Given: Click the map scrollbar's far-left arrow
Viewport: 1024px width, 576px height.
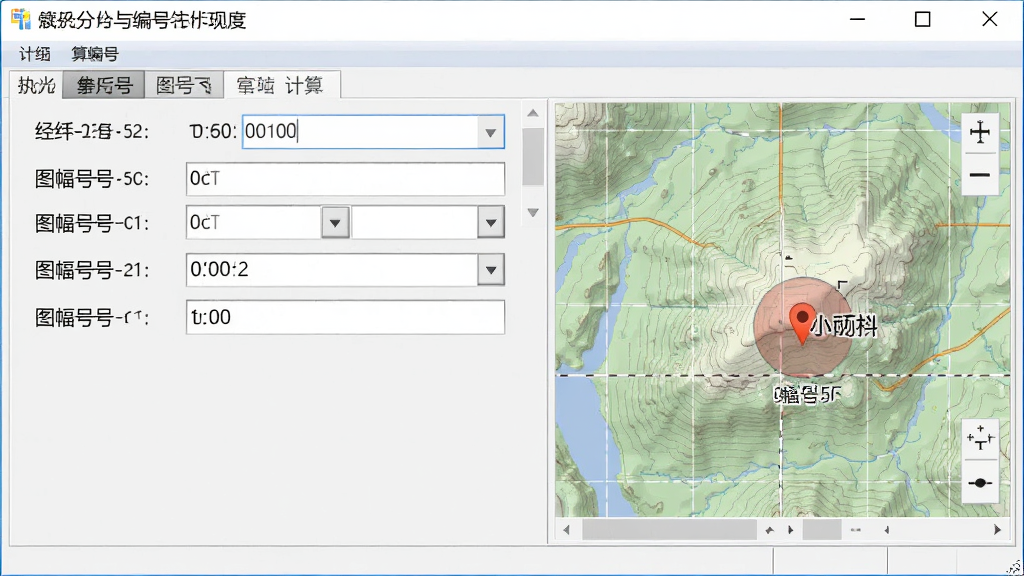Looking at the screenshot, I should [566, 530].
